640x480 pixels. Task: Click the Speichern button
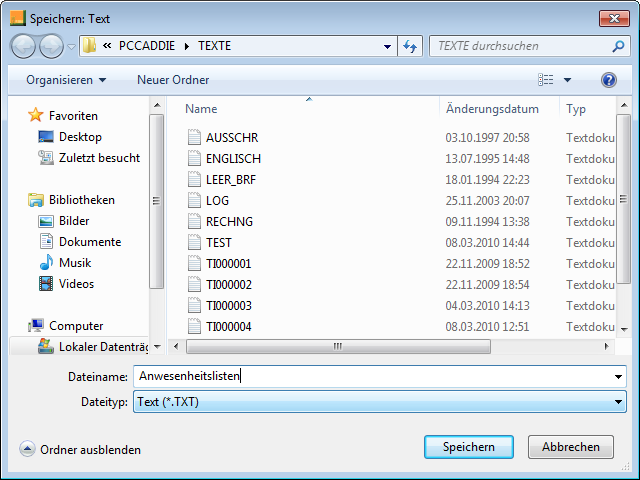click(469, 447)
